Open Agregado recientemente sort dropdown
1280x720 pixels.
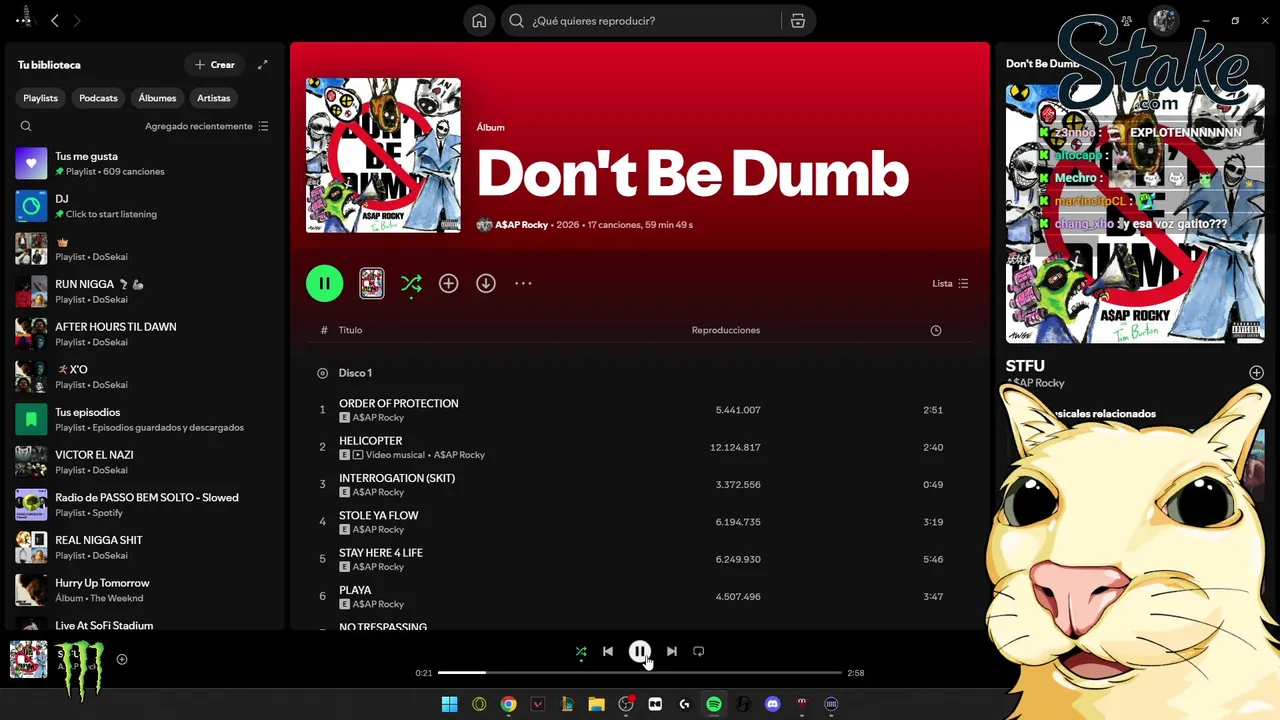[x=207, y=126]
